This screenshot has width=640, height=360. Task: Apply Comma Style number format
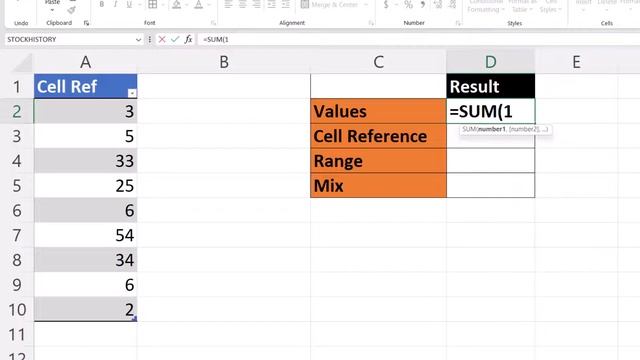click(423, 5)
